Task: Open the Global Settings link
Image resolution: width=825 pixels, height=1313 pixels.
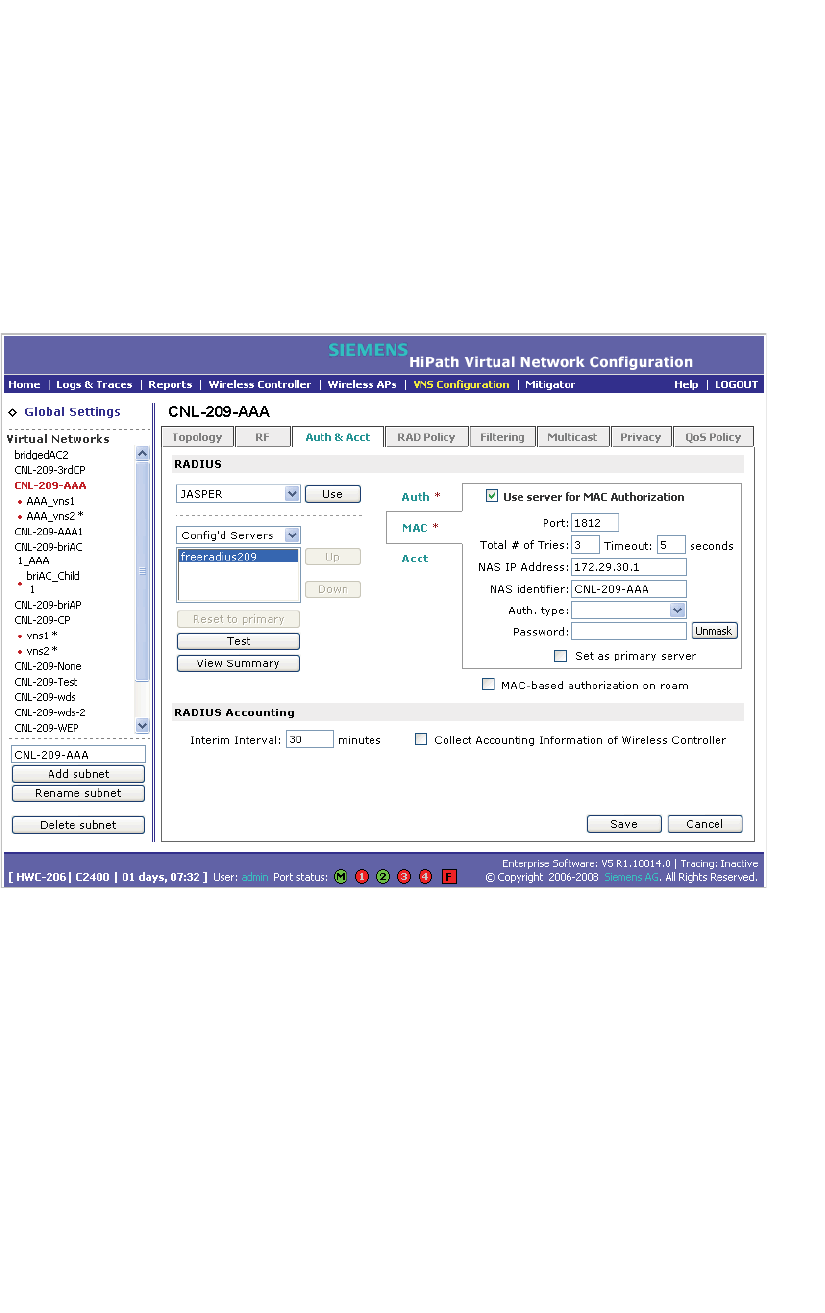Action: point(72,412)
